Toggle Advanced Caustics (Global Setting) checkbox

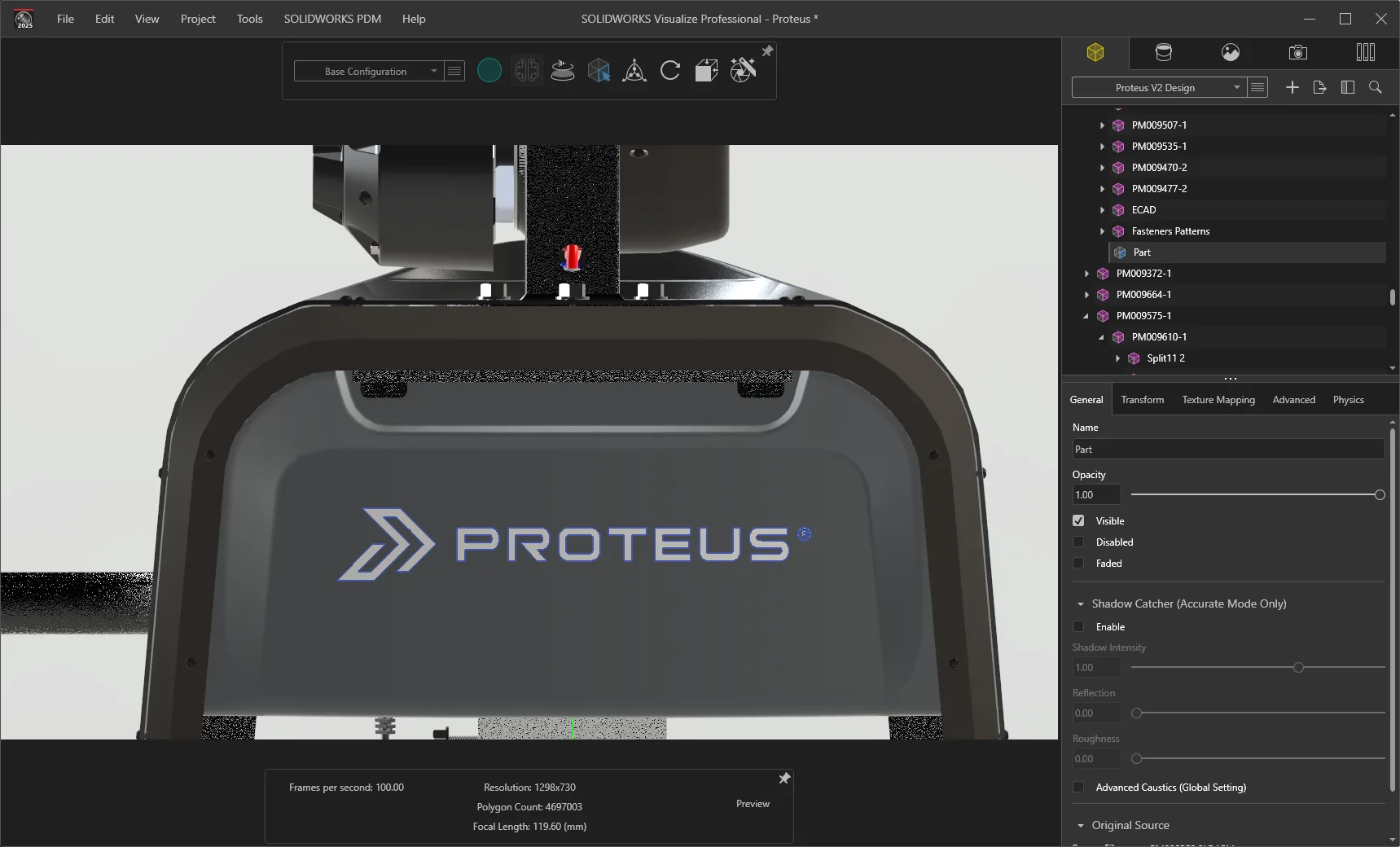pos(1078,787)
